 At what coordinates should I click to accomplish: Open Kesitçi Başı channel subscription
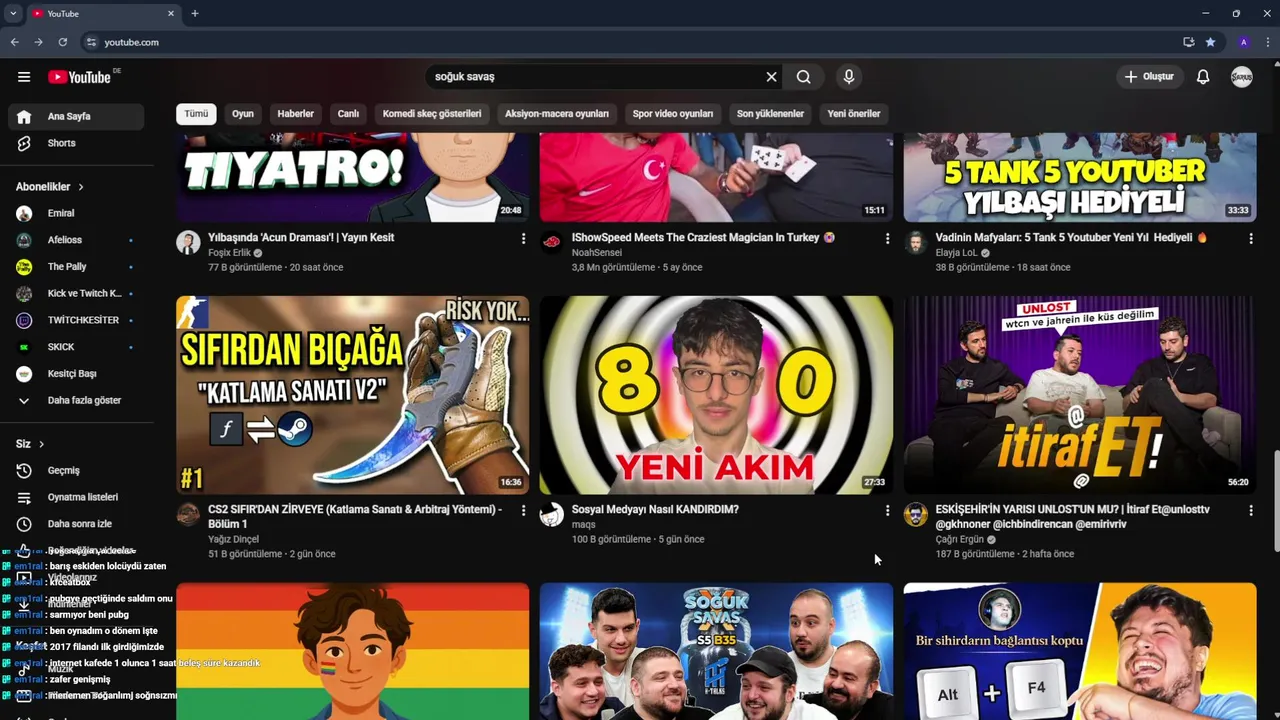[76, 373]
